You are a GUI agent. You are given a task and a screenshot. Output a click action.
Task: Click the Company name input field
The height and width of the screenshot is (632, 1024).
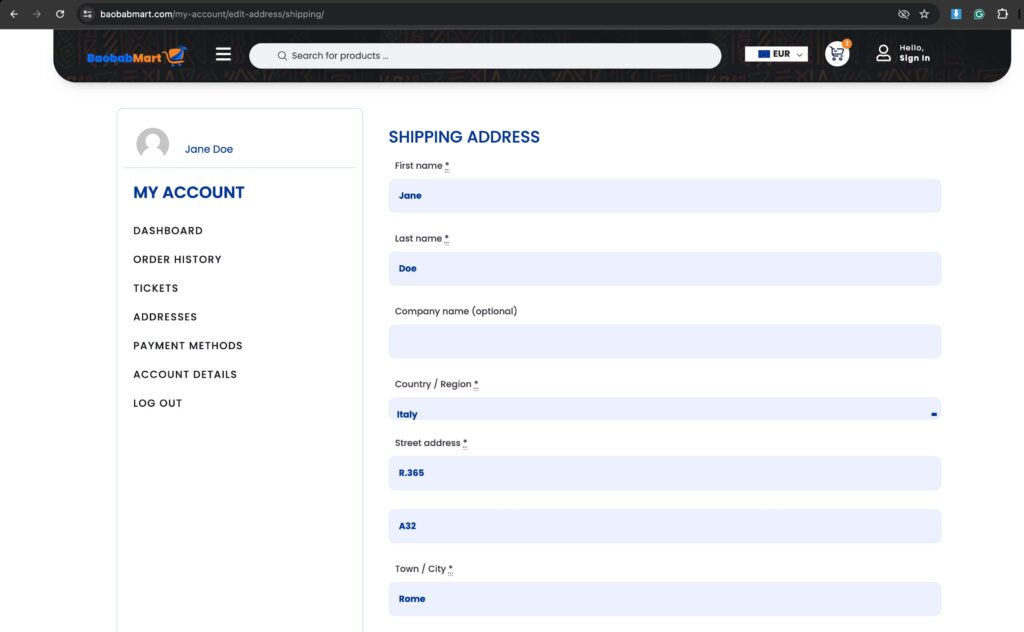[664, 341]
